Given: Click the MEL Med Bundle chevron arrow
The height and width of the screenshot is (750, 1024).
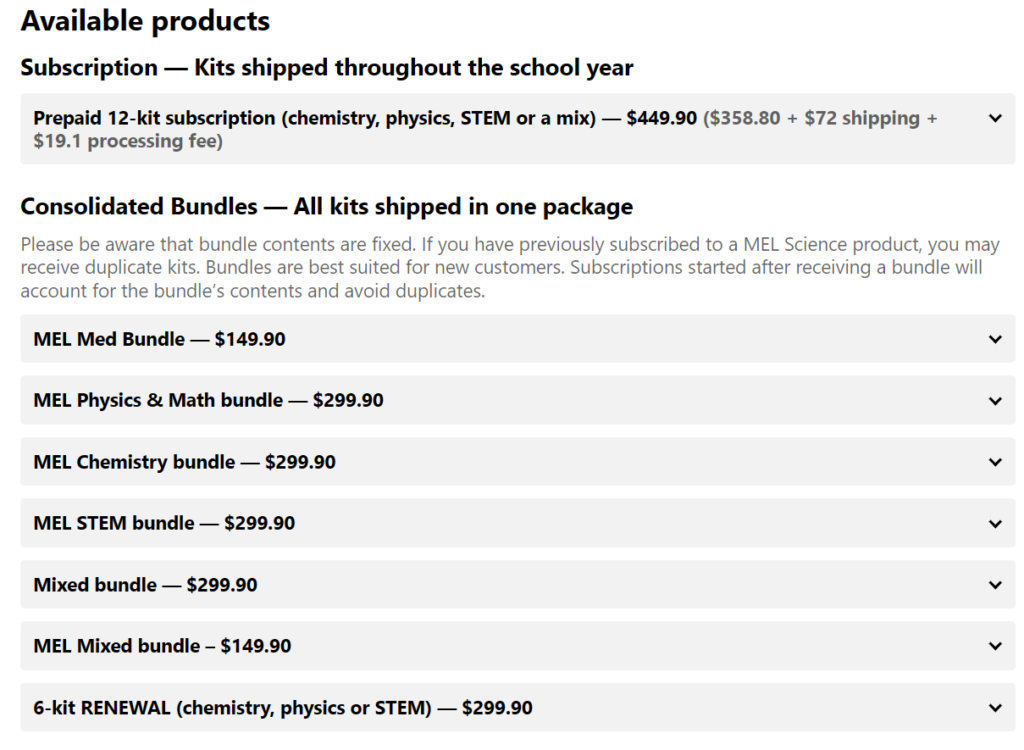Looking at the screenshot, I should 995,339.
